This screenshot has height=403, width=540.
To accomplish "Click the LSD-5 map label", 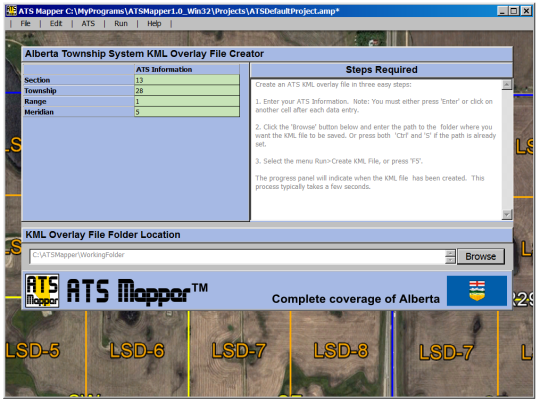I will tap(33, 351).
